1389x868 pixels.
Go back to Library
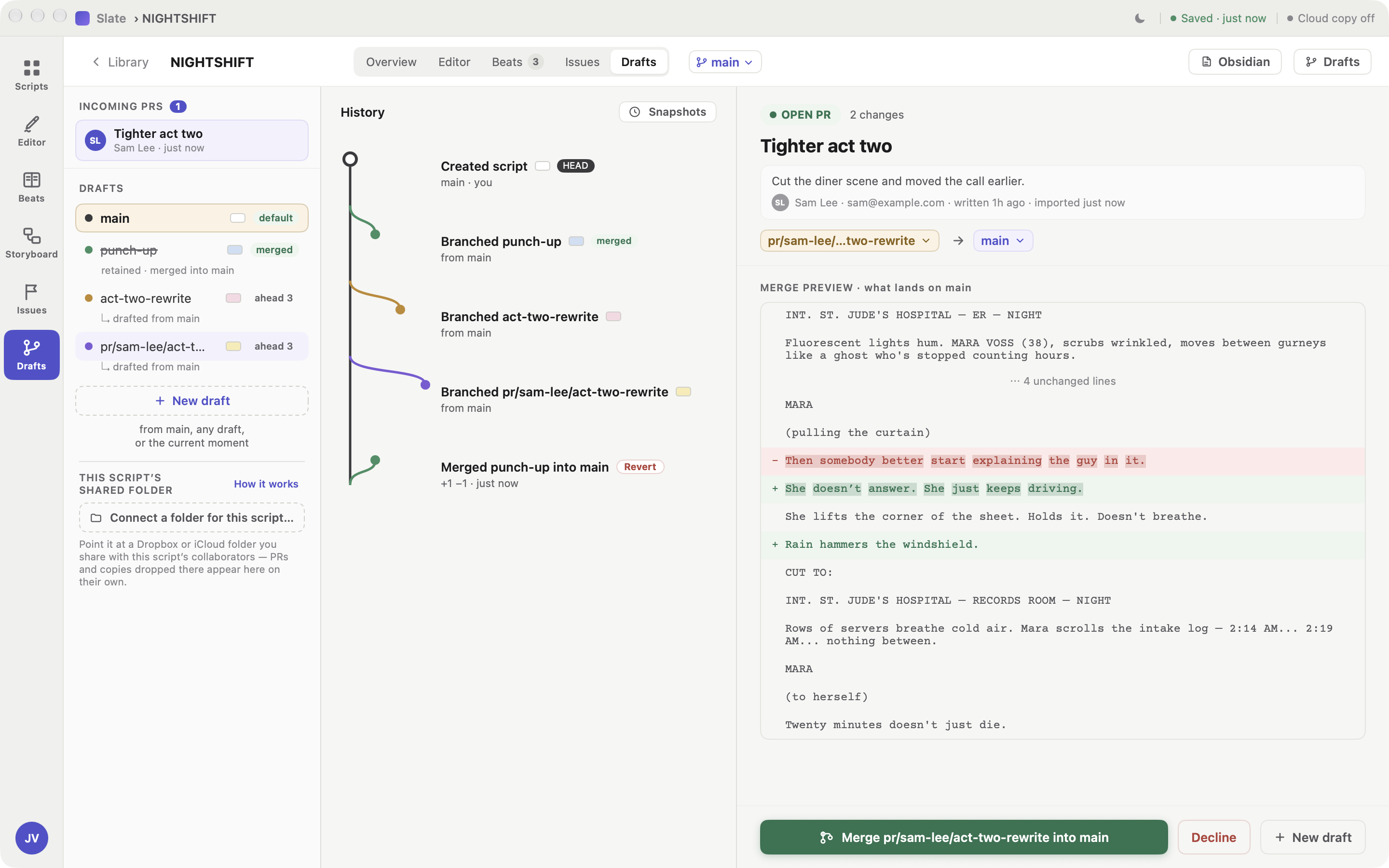click(121, 62)
